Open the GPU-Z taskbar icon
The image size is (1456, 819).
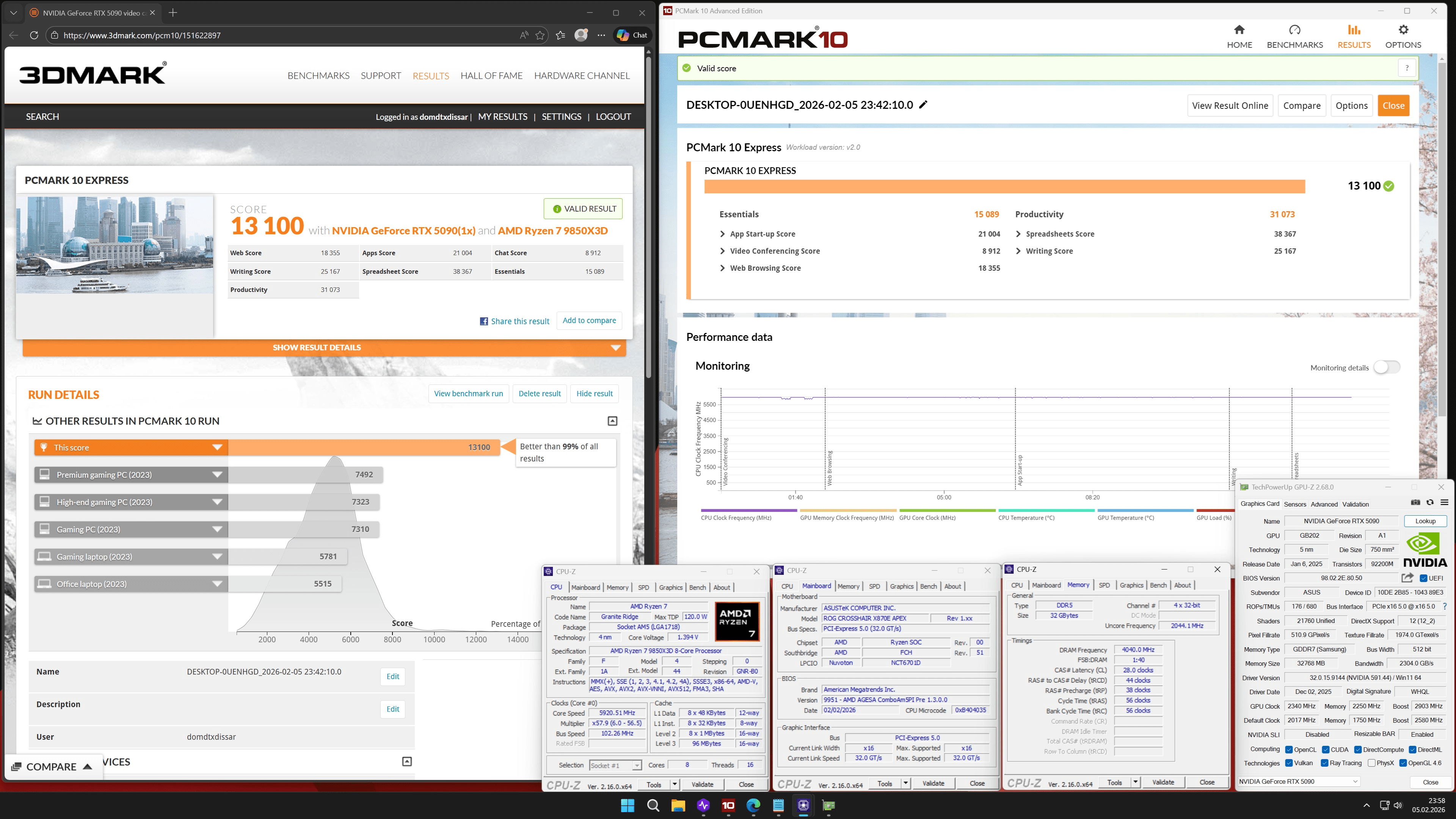828,805
